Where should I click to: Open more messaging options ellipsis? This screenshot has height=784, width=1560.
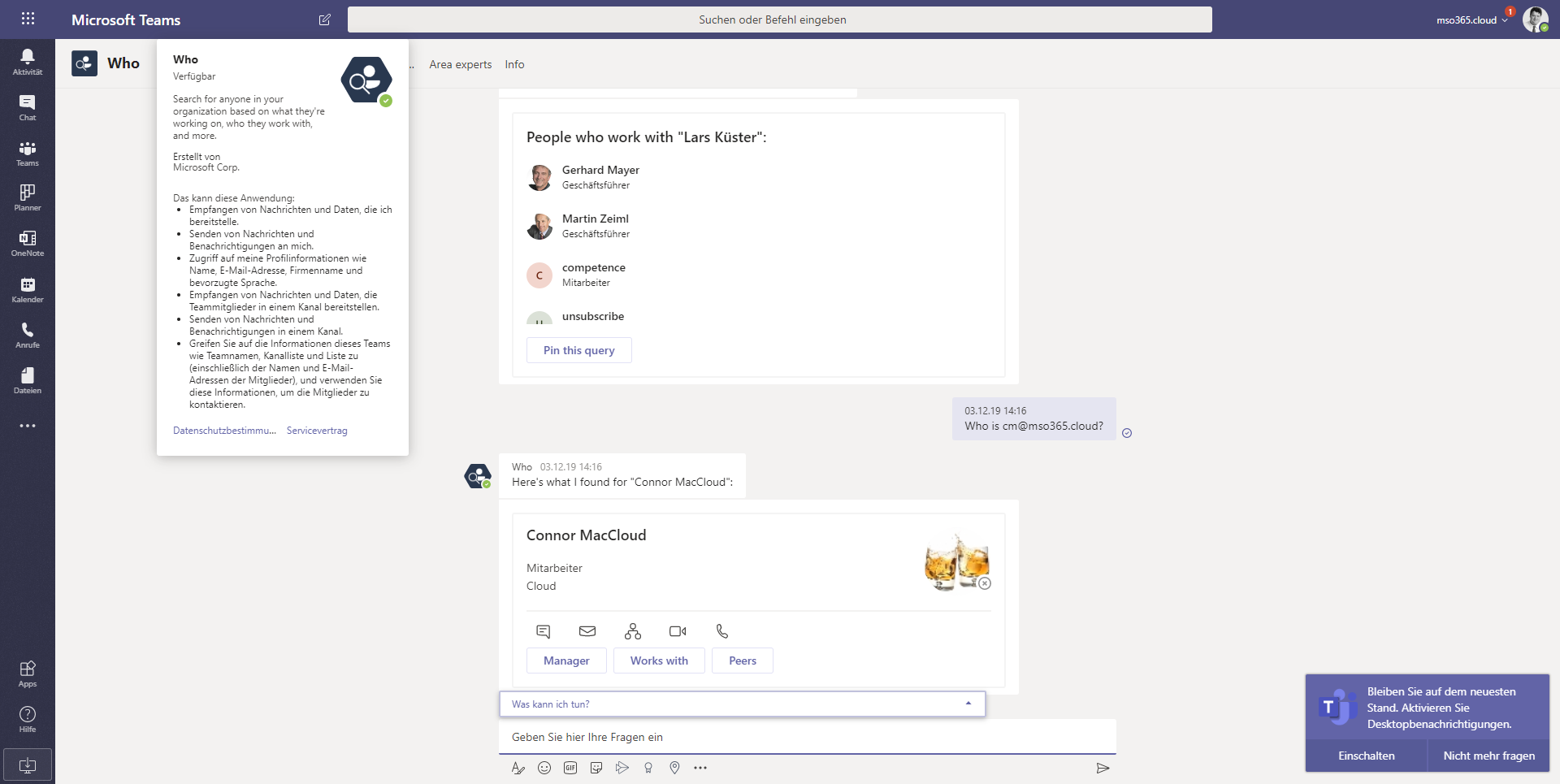point(700,768)
